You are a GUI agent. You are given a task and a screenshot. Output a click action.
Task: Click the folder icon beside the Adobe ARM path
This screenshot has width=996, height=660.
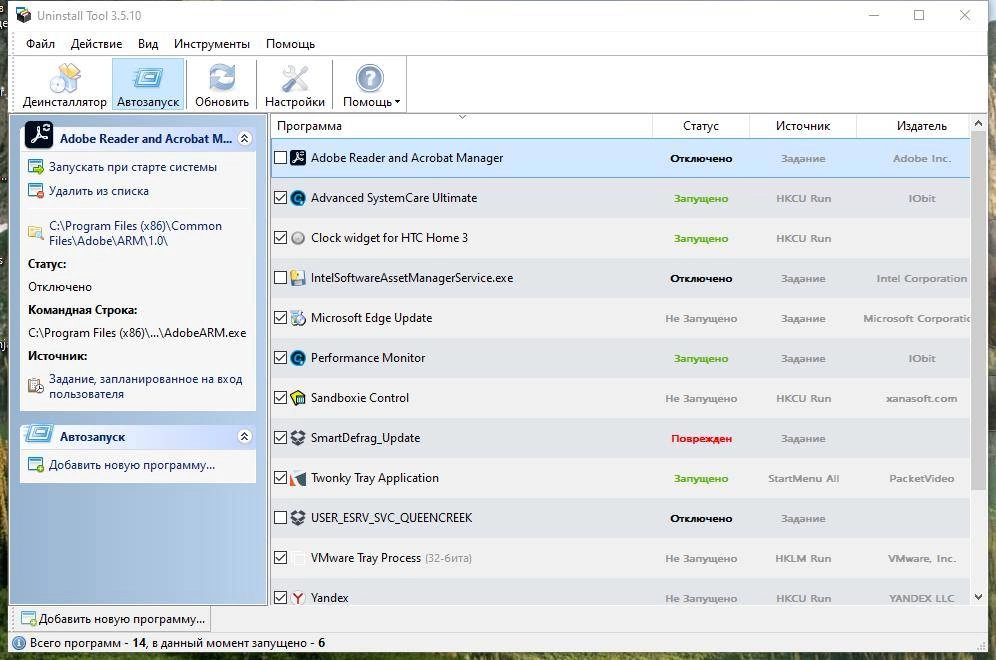coord(36,232)
